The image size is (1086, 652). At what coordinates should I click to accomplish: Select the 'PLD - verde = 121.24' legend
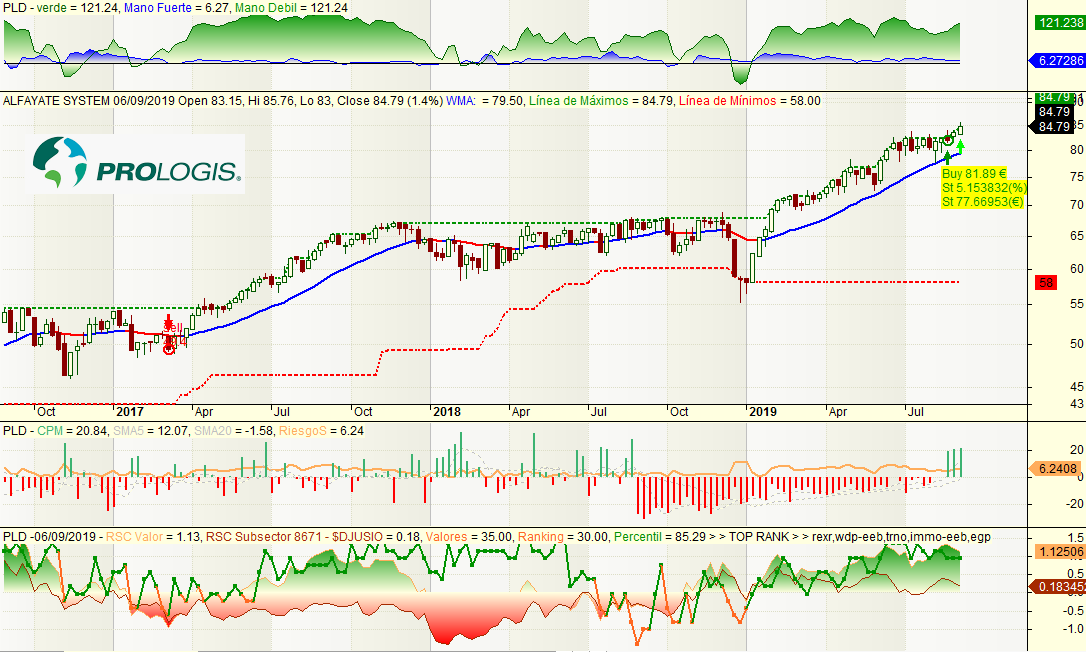(x=60, y=8)
